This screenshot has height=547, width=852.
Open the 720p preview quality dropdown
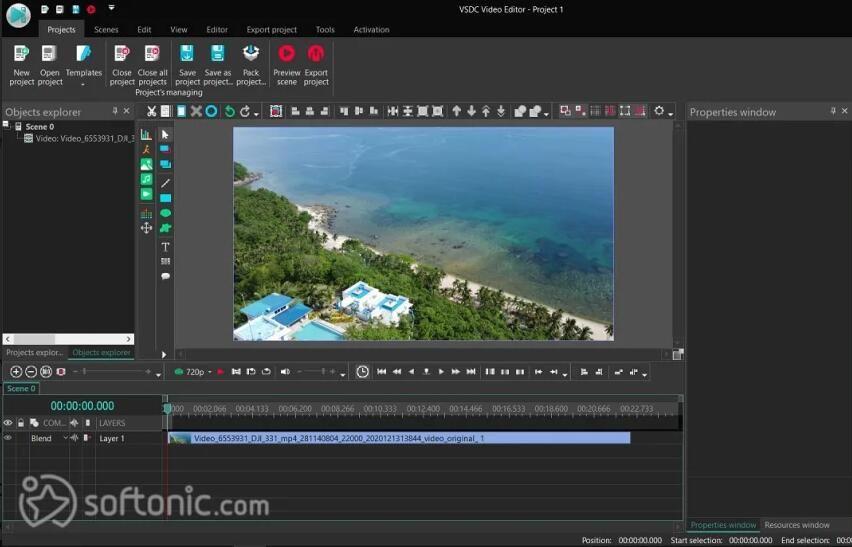click(x=210, y=372)
